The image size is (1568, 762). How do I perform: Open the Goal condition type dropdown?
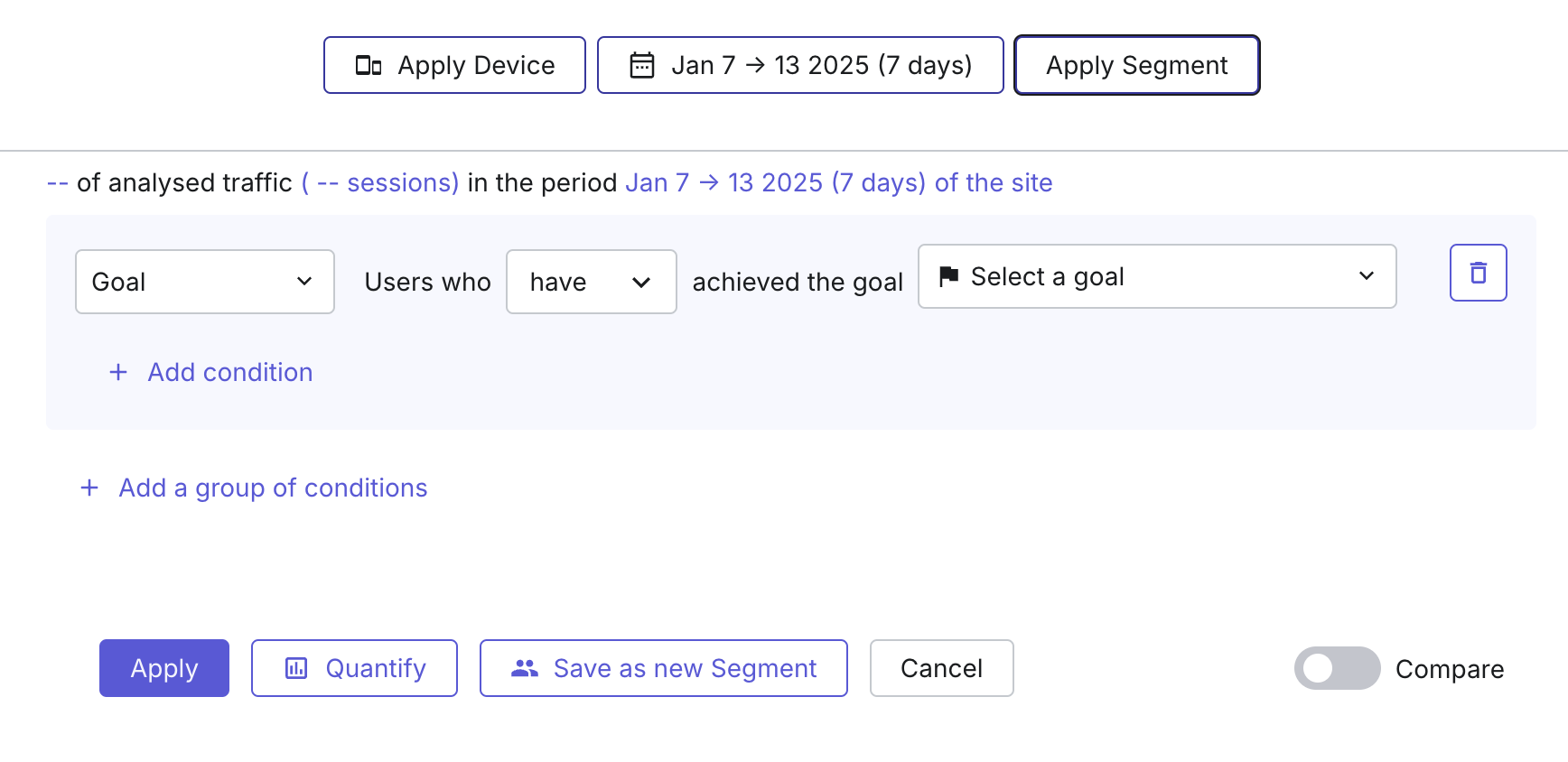point(204,282)
